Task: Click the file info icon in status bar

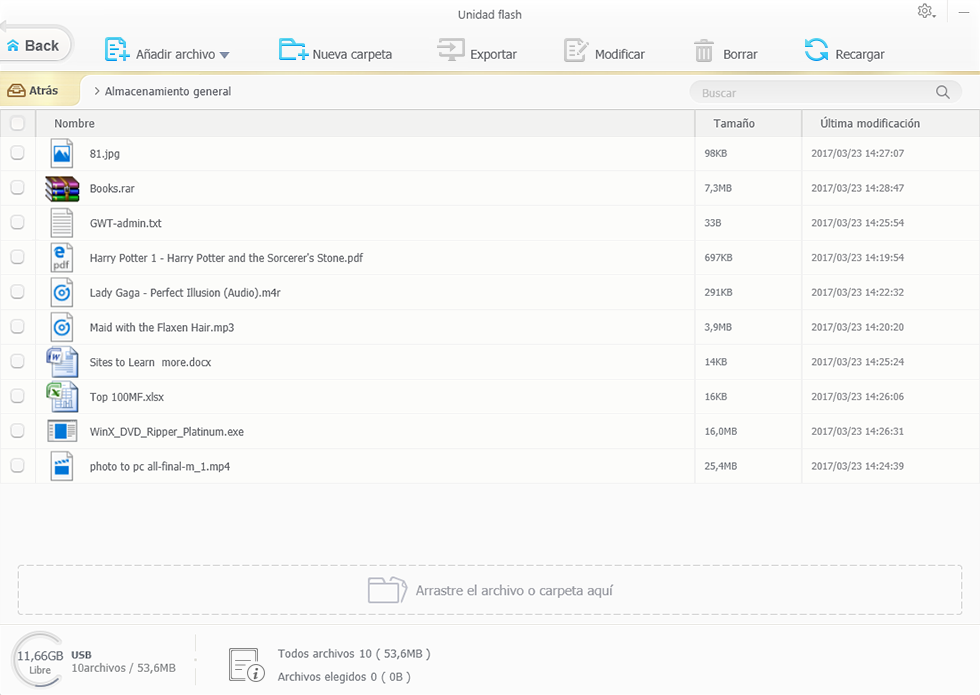Action: pos(246,664)
